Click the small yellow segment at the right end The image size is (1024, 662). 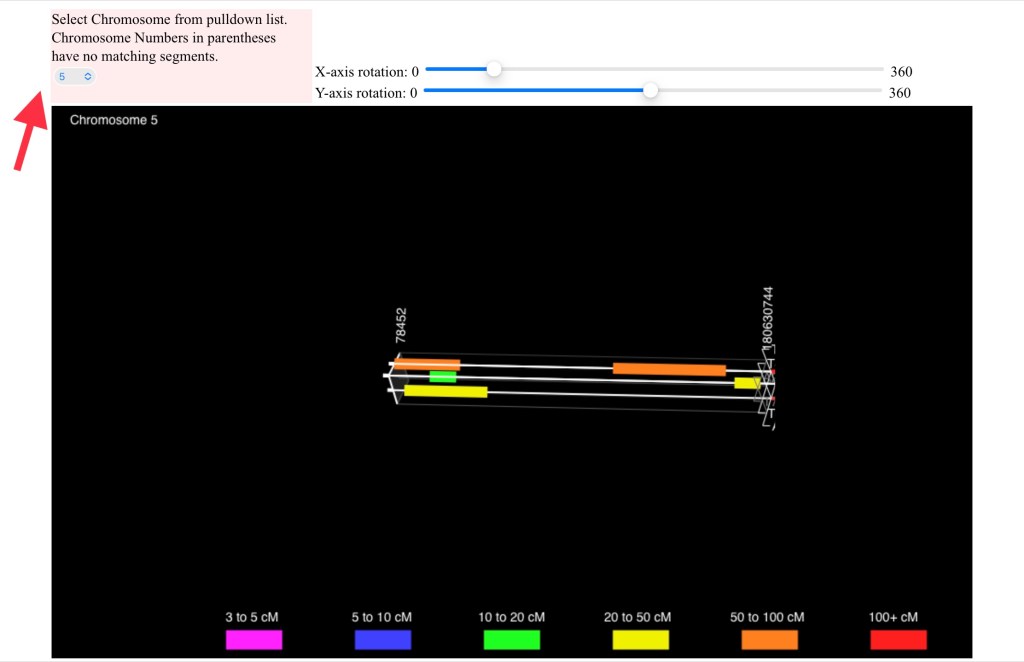coord(745,383)
